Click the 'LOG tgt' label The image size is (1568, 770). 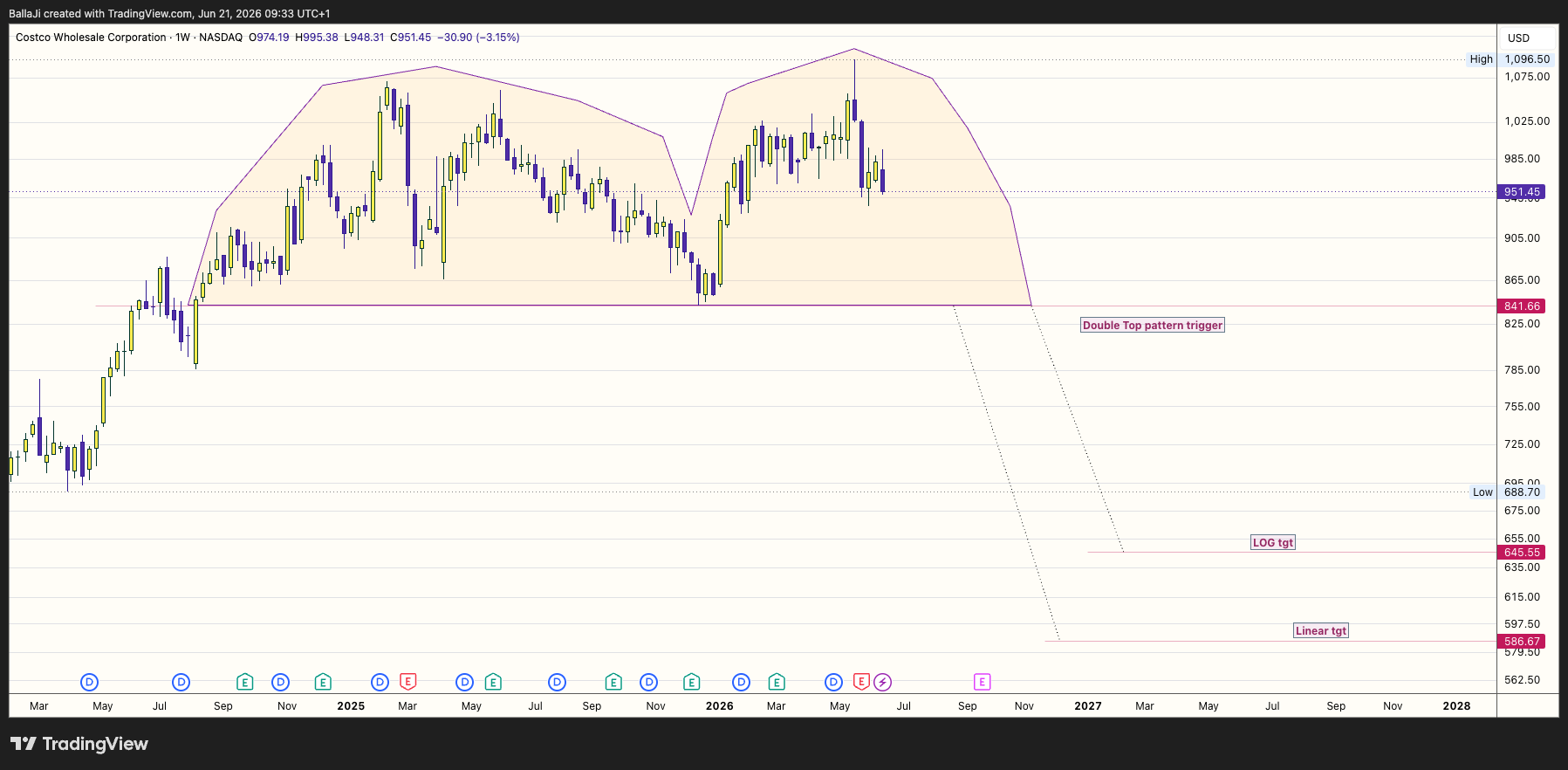tap(1273, 543)
